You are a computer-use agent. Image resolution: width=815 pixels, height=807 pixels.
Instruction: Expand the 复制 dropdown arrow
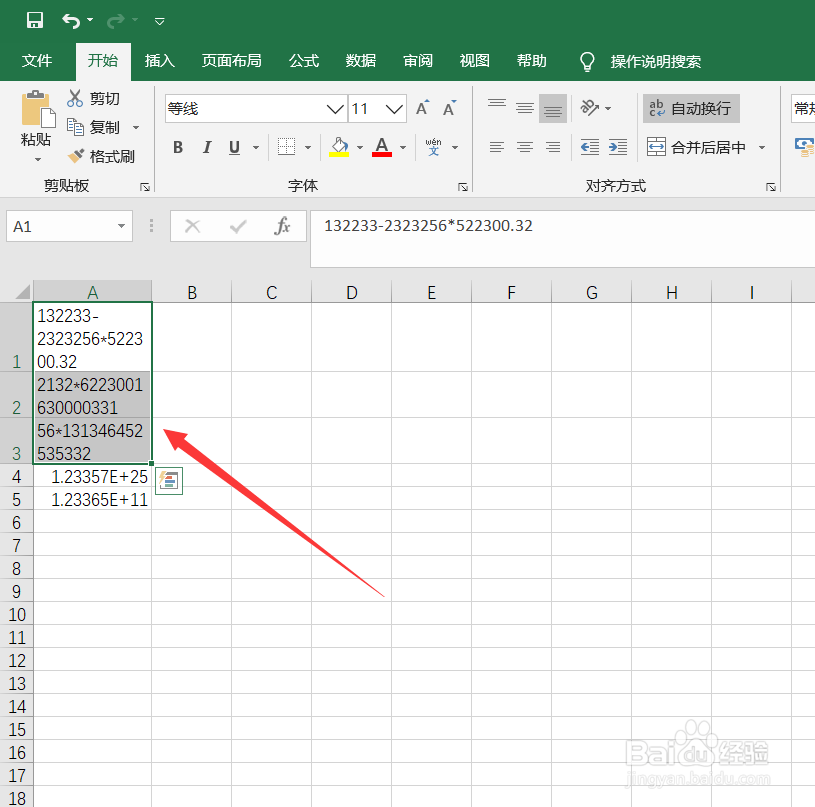coord(136,127)
